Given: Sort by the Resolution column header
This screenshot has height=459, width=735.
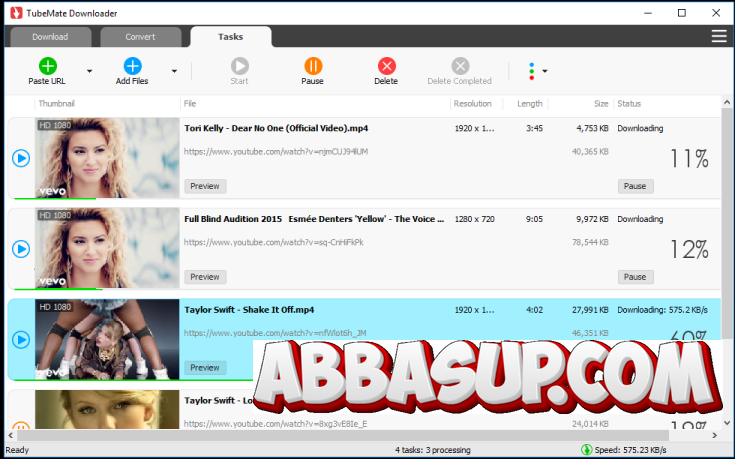Looking at the screenshot, I should point(472,104).
